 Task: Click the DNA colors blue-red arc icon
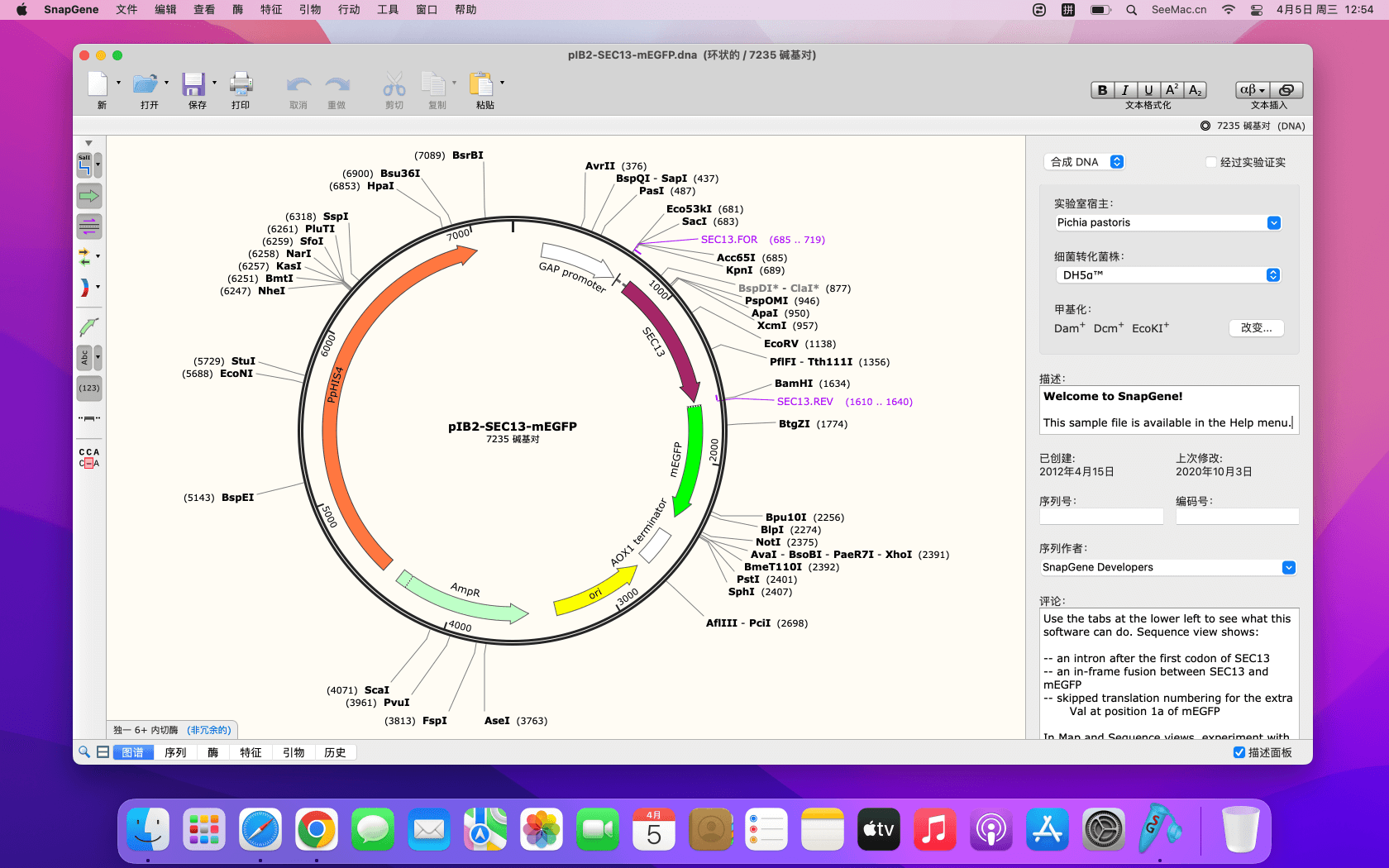pos(84,287)
